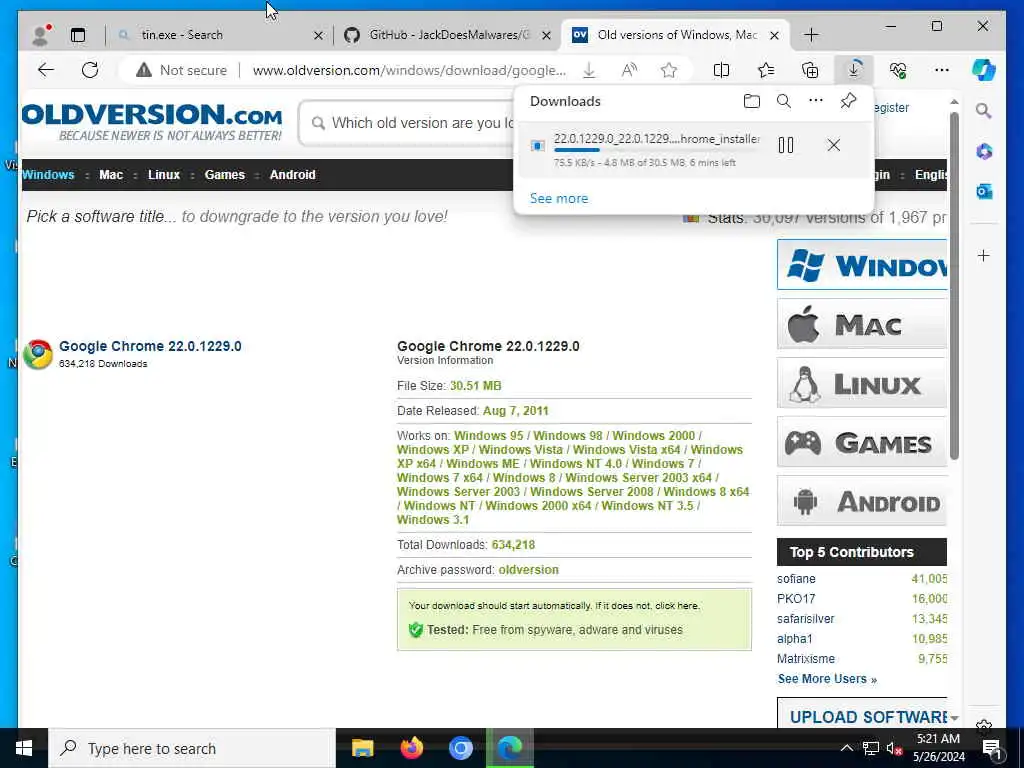Viewport: 1024px width, 768px height.
Task: Click See more in Downloads panel
Action: [x=559, y=199]
